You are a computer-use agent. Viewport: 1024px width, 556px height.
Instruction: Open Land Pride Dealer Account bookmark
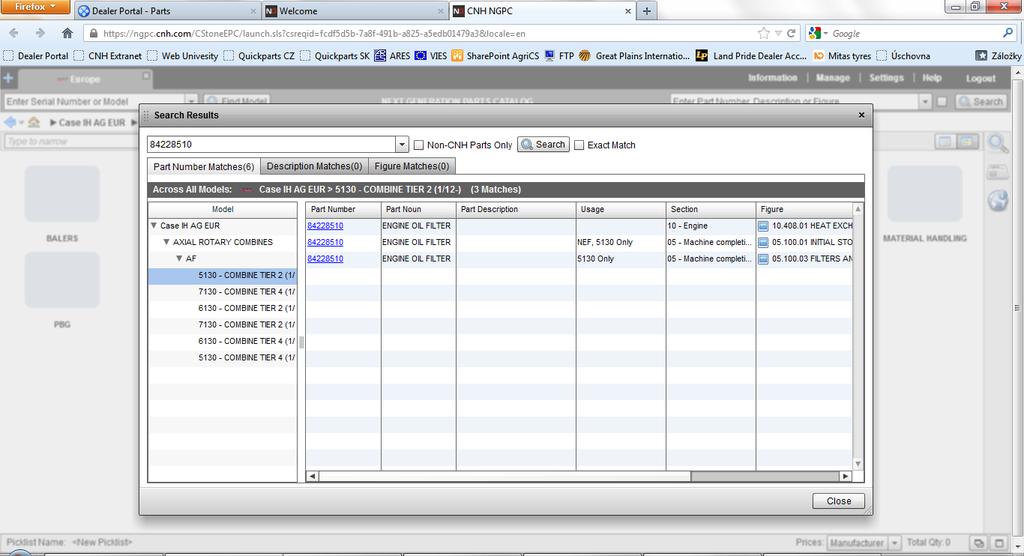751,56
